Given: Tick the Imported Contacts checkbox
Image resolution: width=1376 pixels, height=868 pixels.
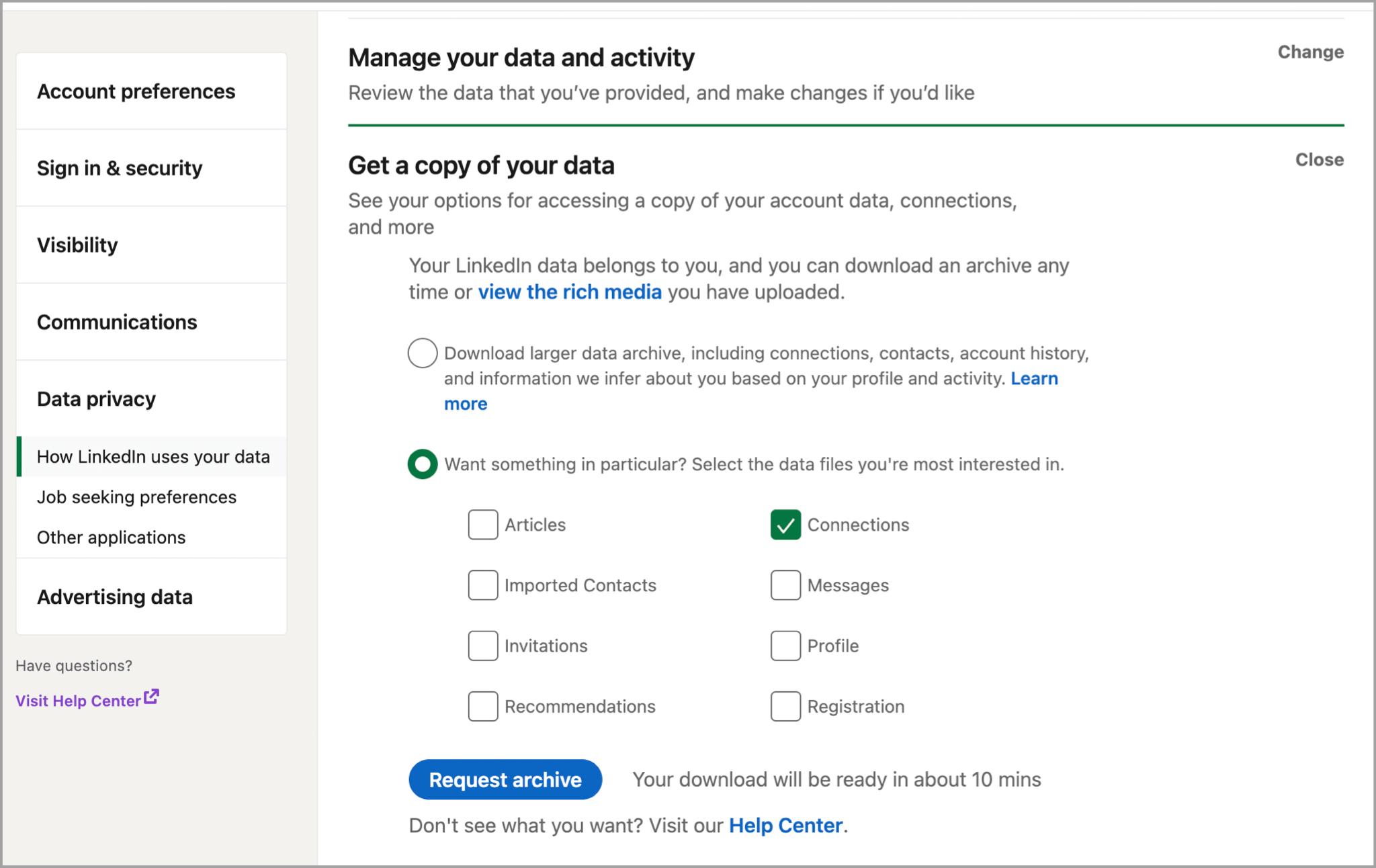Looking at the screenshot, I should coord(482,585).
